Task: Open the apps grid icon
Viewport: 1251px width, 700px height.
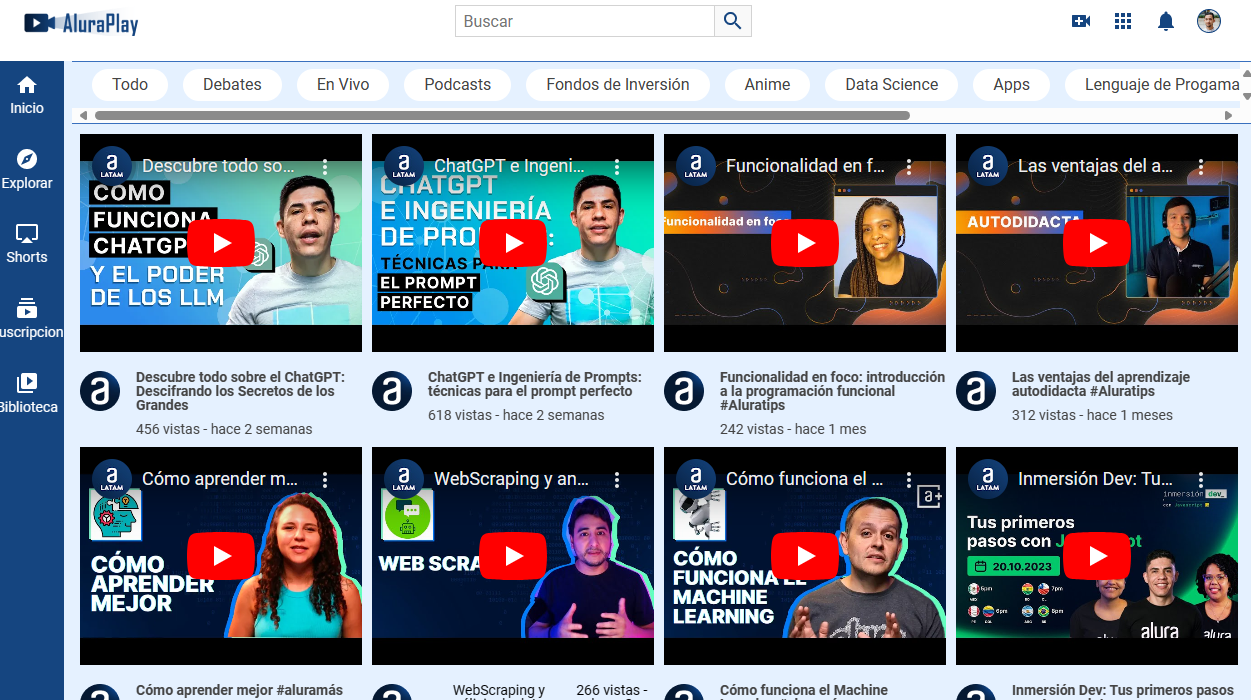Action: tap(1123, 21)
